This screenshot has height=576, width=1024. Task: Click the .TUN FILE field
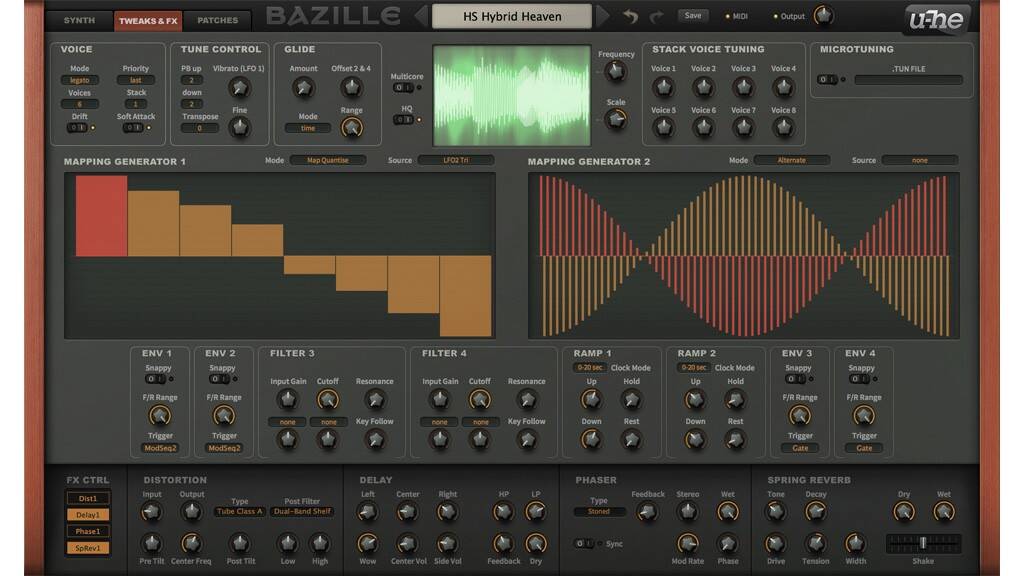point(908,80)
